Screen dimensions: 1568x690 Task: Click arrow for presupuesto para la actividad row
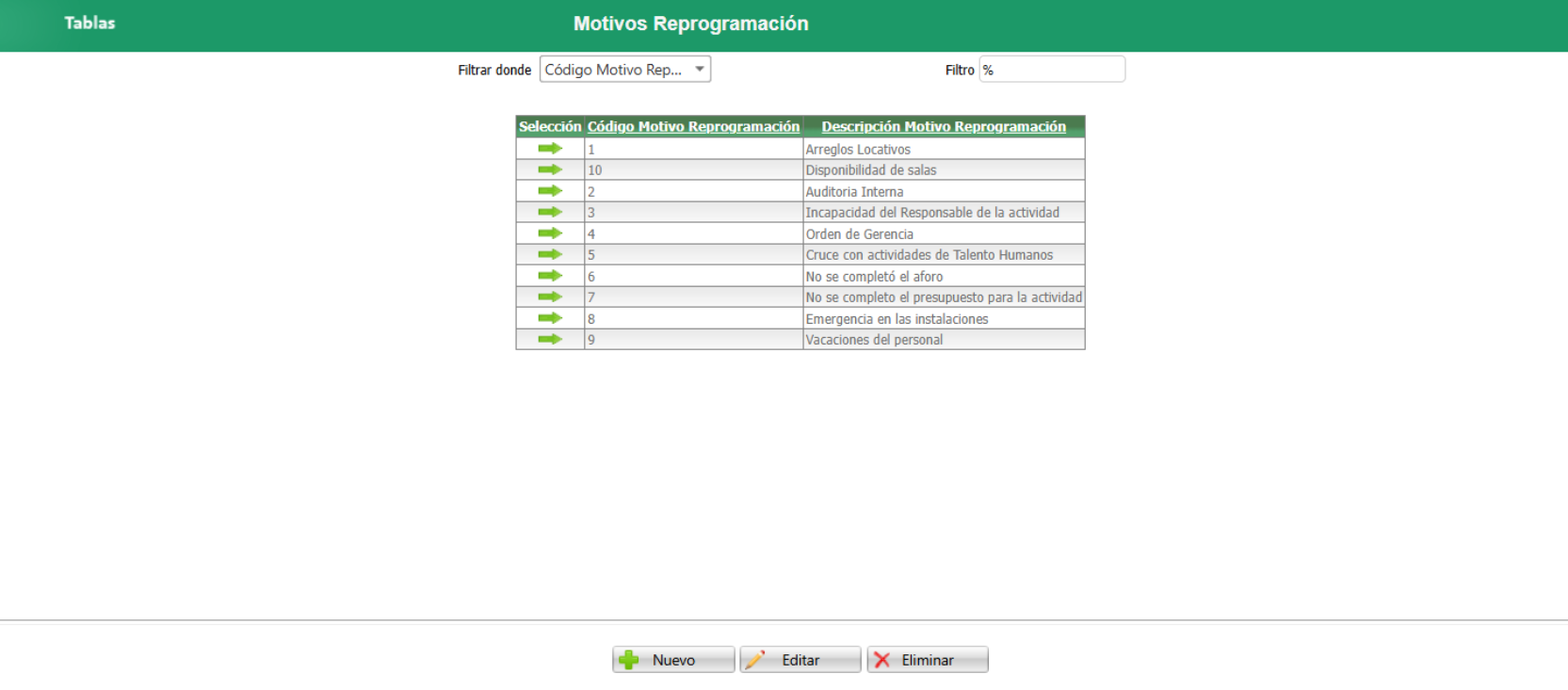click(550, 297)
